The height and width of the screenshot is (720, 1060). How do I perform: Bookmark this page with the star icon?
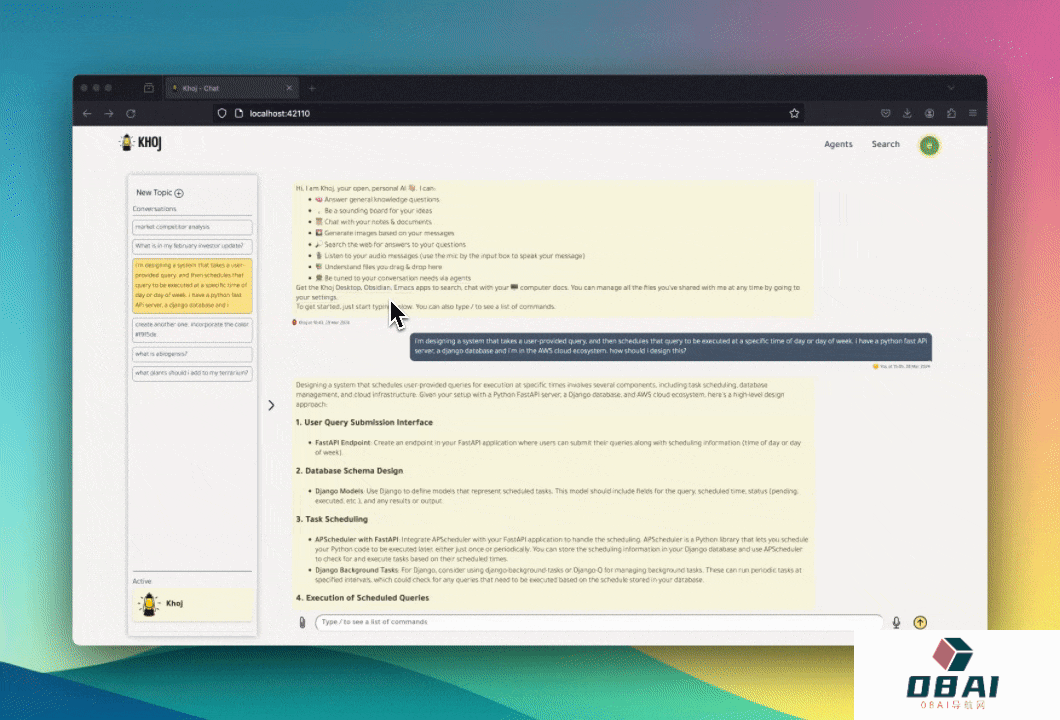[794, 114]
